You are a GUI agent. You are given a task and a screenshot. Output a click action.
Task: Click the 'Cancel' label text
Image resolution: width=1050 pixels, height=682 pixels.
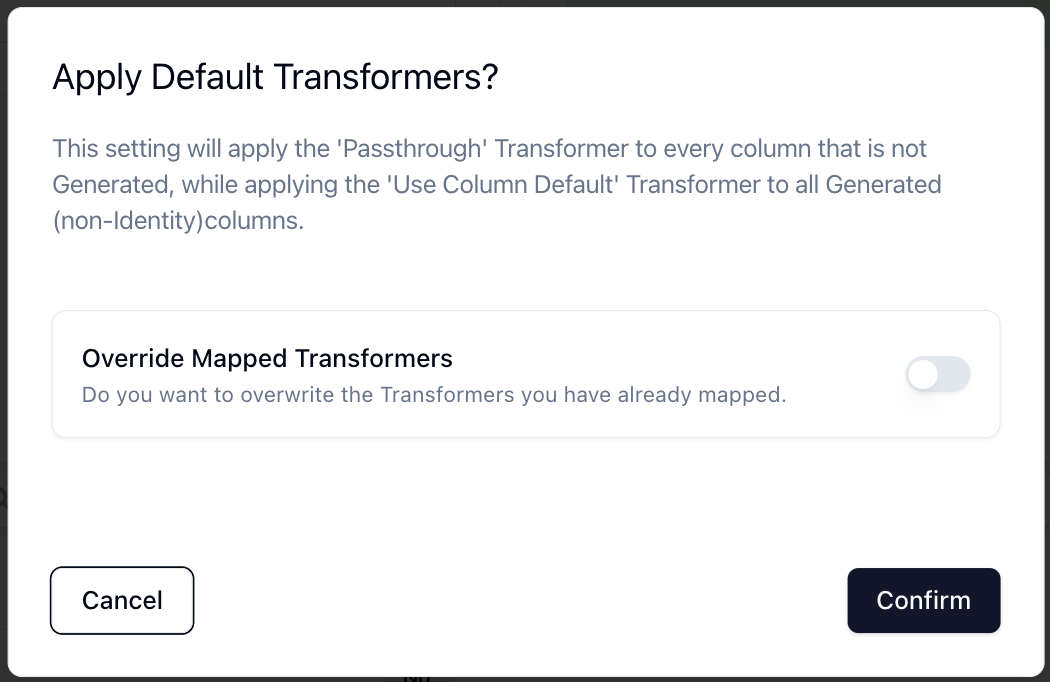122,600
